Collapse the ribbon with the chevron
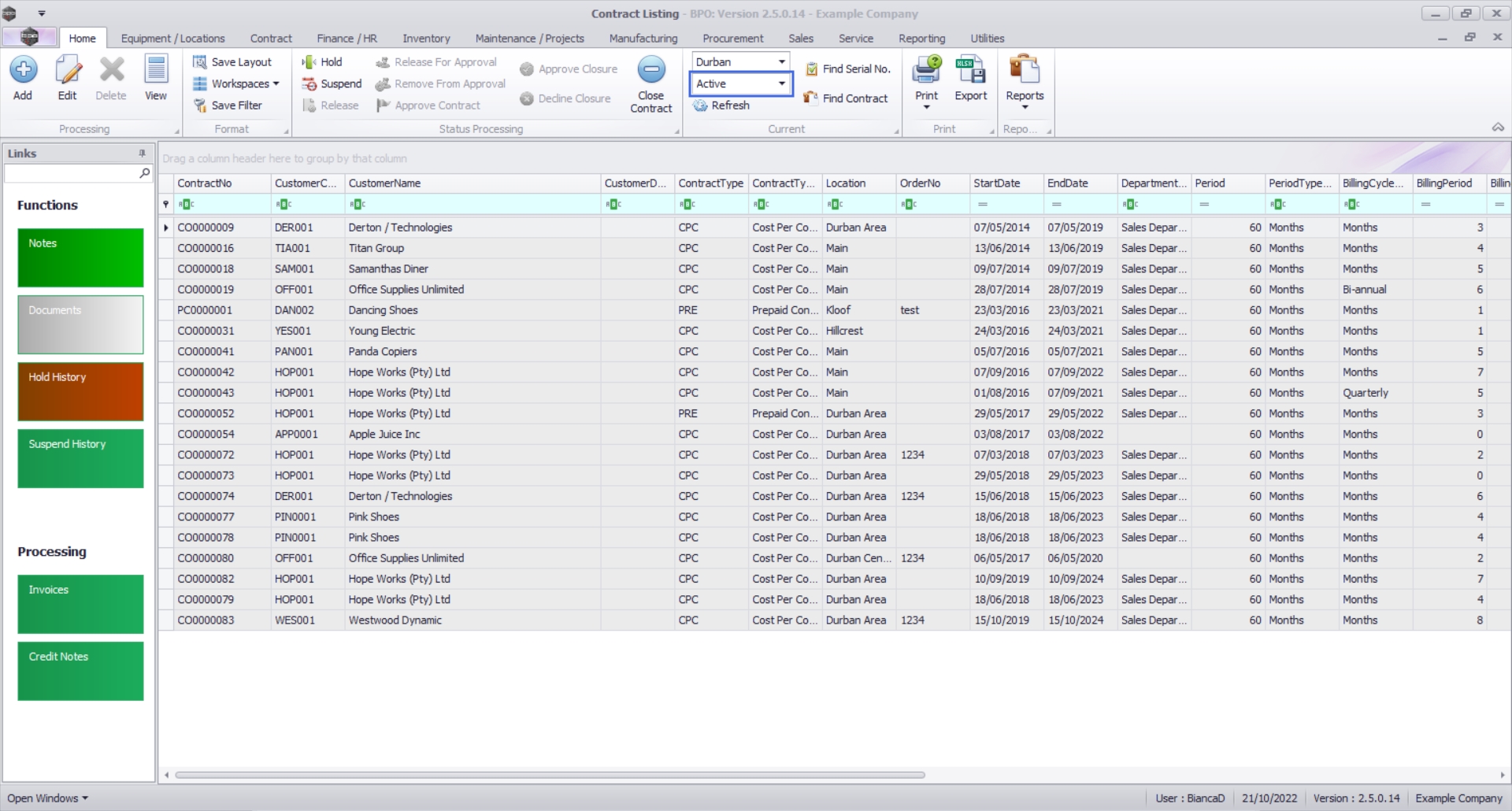This screenshot has height=811, width=1512. (1498, 128)
